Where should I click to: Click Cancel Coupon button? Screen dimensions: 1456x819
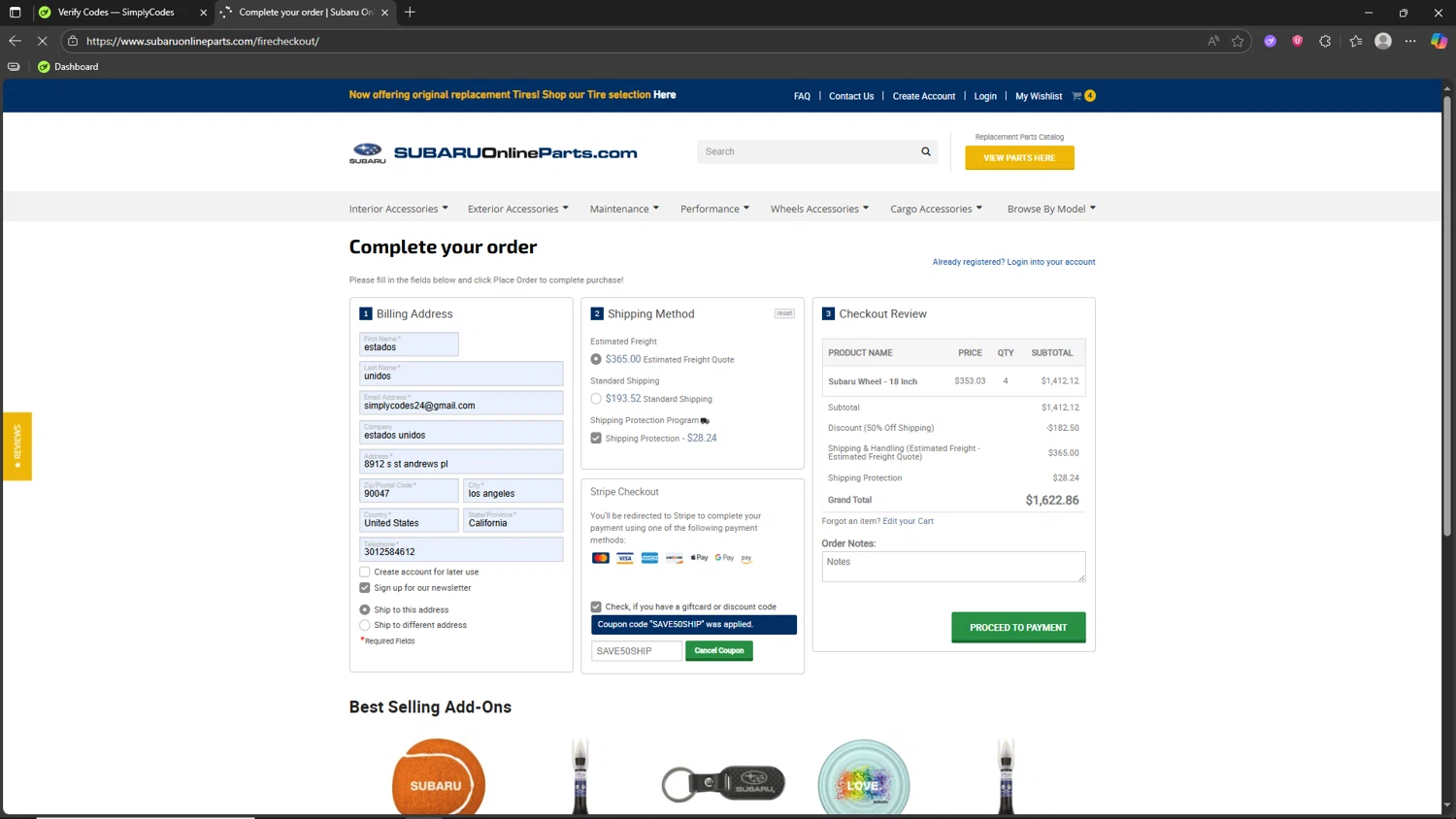pyautogui.click(x=719, y=651)
